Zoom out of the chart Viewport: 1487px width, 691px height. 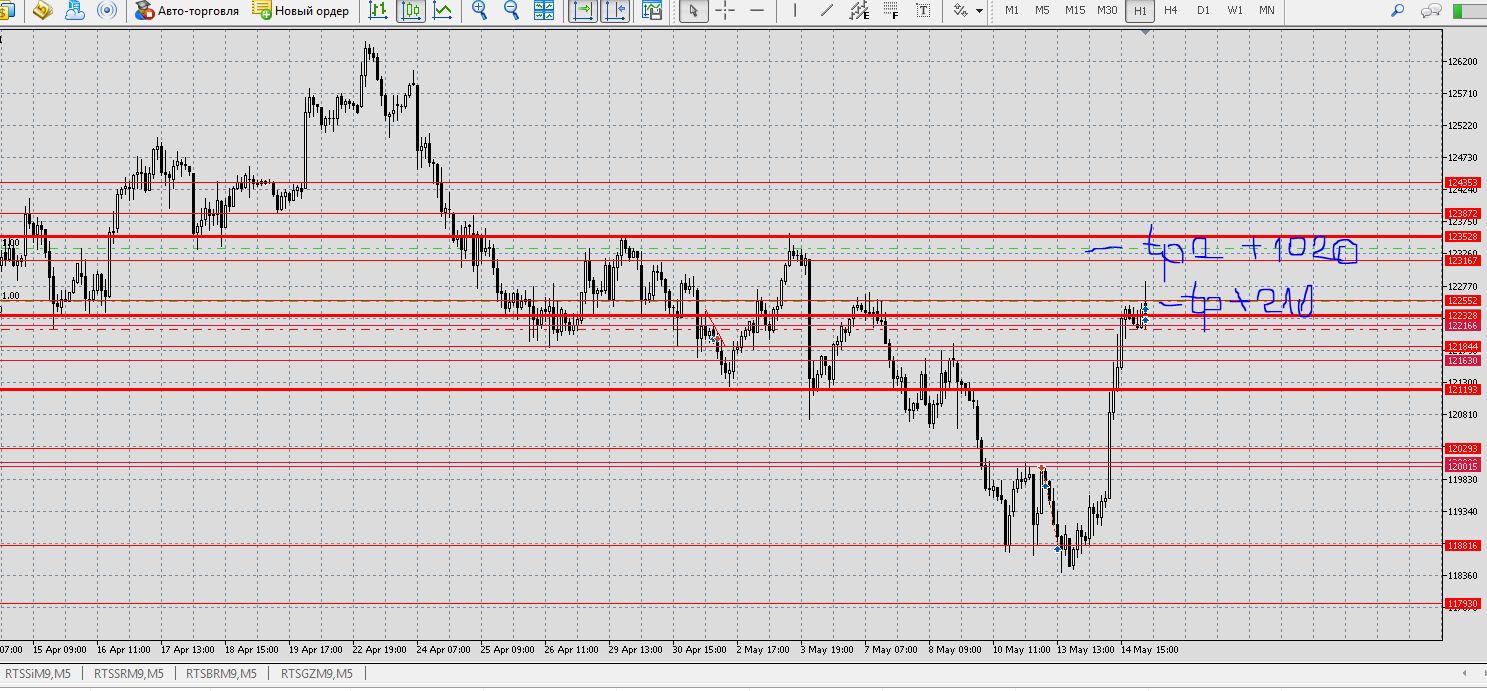(x=511, y=11)
